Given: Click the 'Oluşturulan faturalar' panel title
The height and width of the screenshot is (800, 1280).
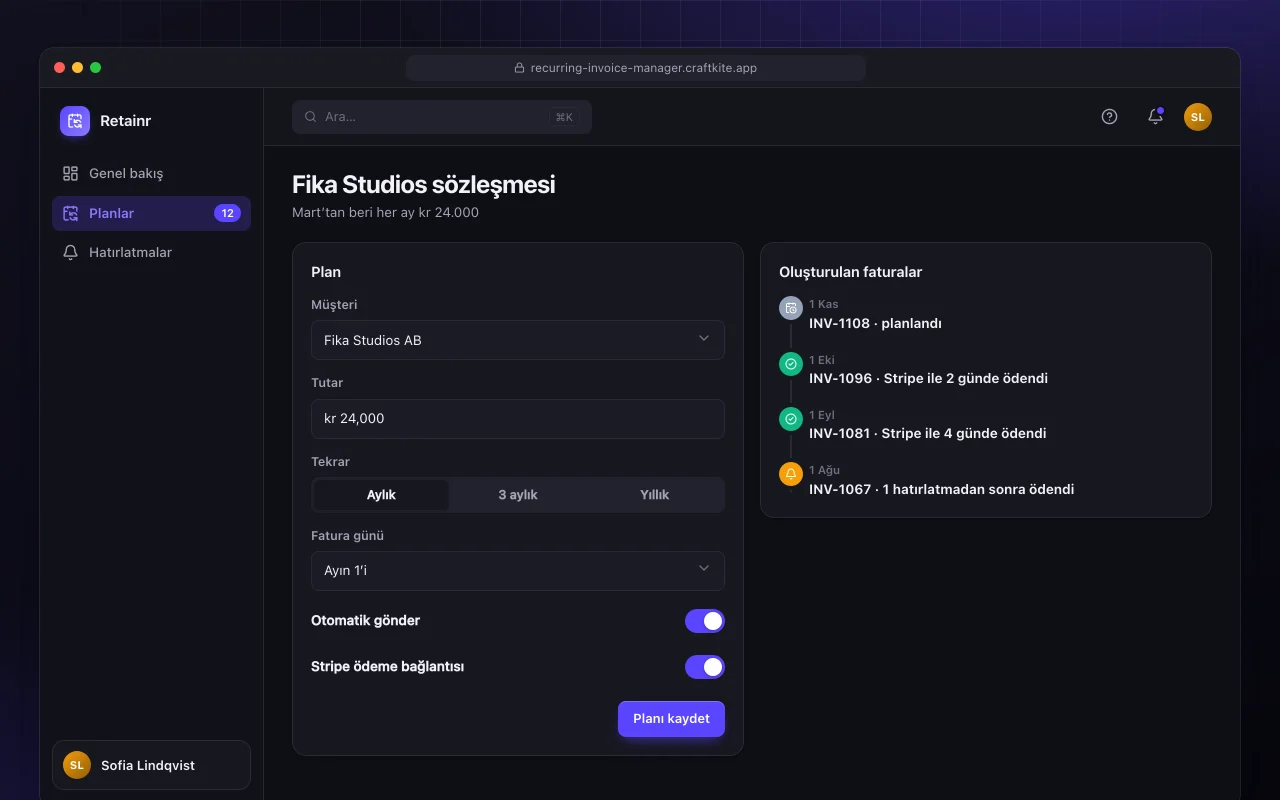Looking at the screenshot, I should 850,272.
